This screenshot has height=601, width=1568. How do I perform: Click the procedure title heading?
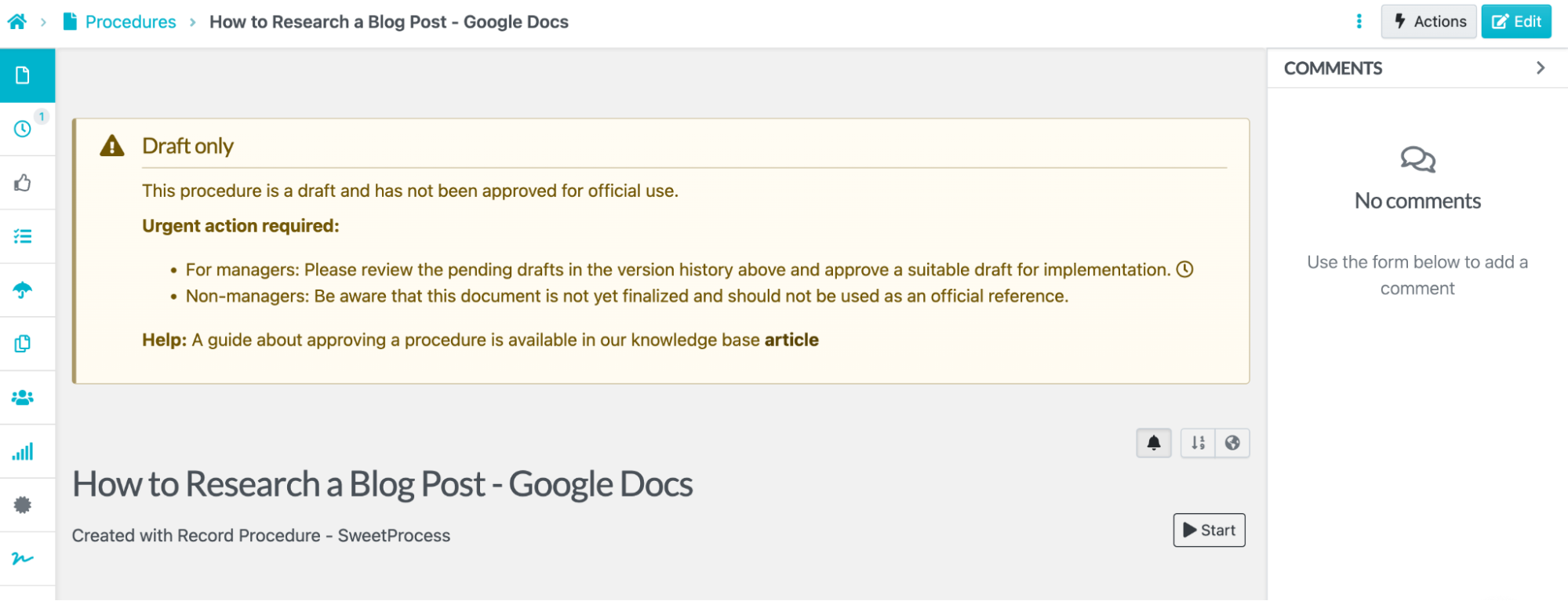[383, 484]
